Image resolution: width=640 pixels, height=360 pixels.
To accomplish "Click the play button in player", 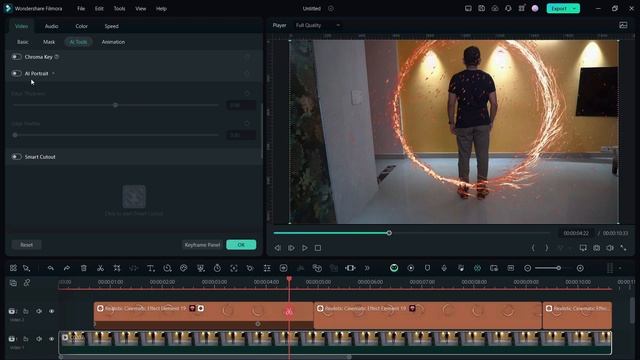I will (304, 248).
